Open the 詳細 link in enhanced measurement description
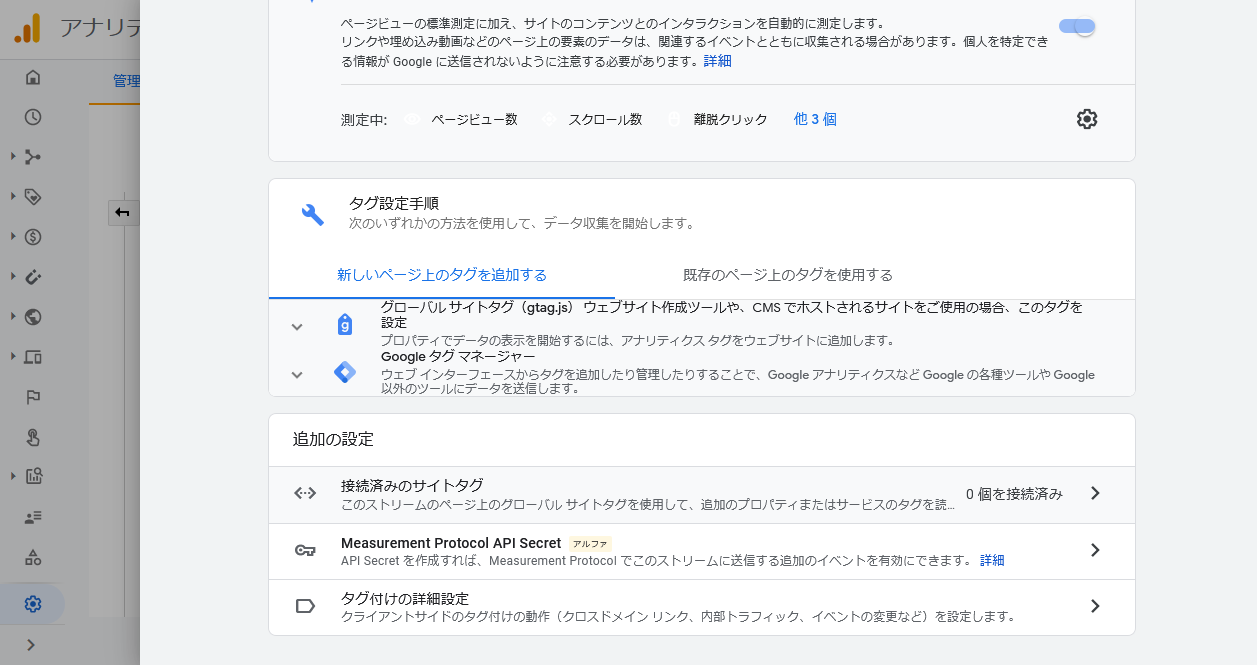 717,61
